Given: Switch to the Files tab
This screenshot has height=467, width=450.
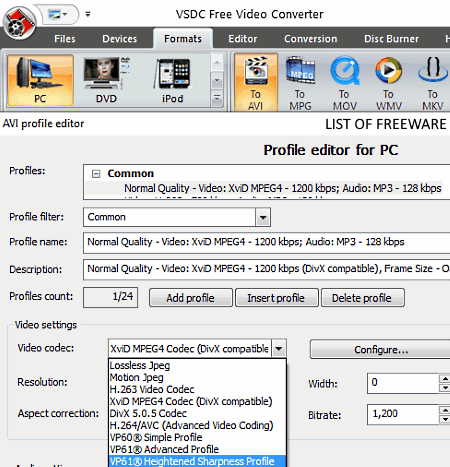Looking at the screenshot, I should coord(65,39).
